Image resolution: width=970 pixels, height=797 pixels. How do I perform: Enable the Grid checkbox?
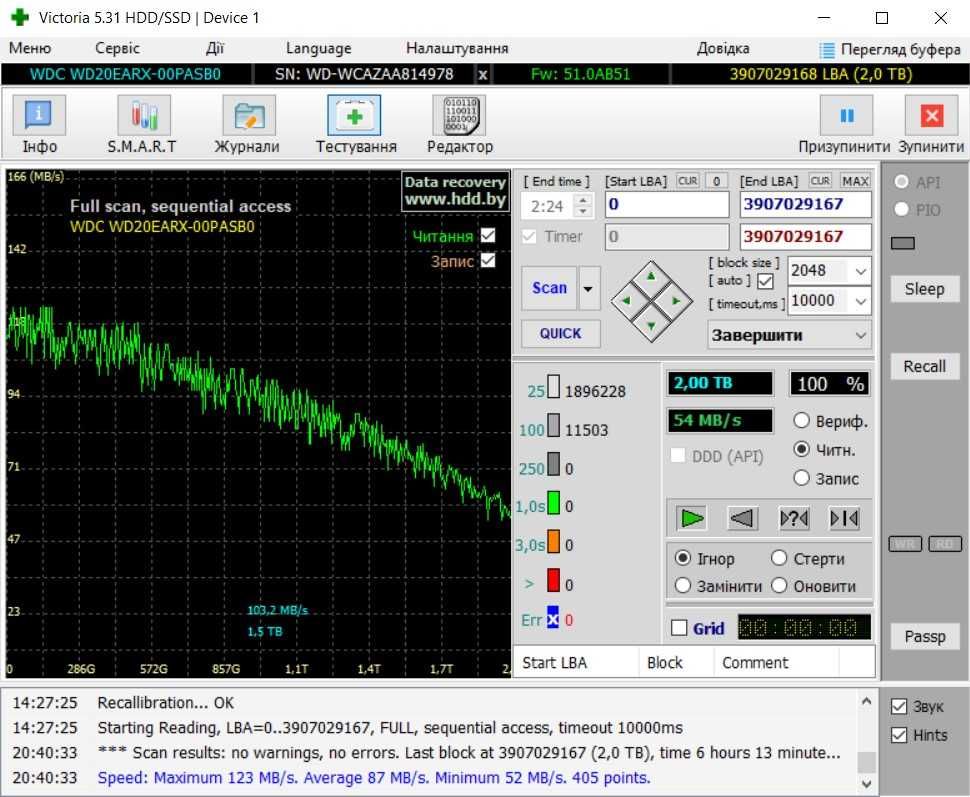[679, 628]
